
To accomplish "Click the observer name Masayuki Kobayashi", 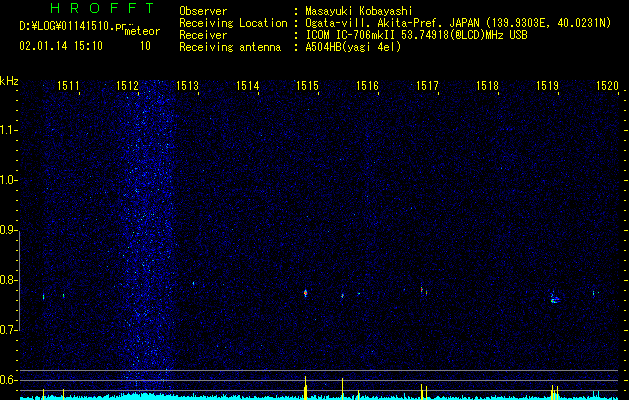I will tap(358, 11).
